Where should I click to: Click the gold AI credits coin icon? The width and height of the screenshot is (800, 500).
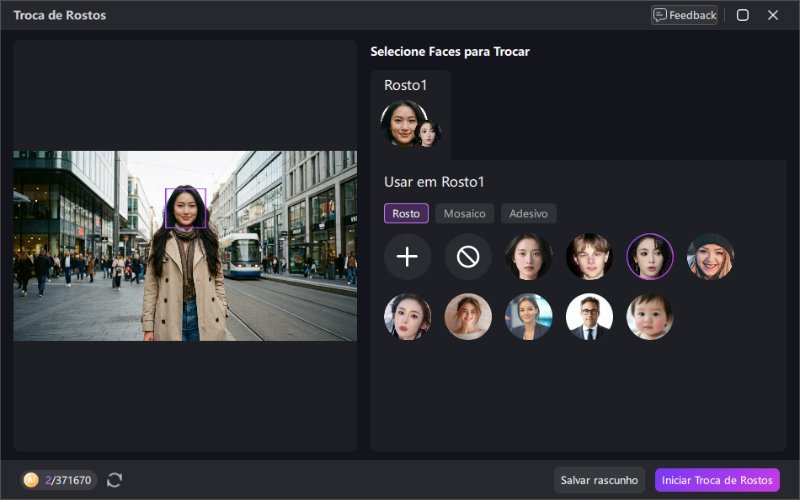point(31,480)
